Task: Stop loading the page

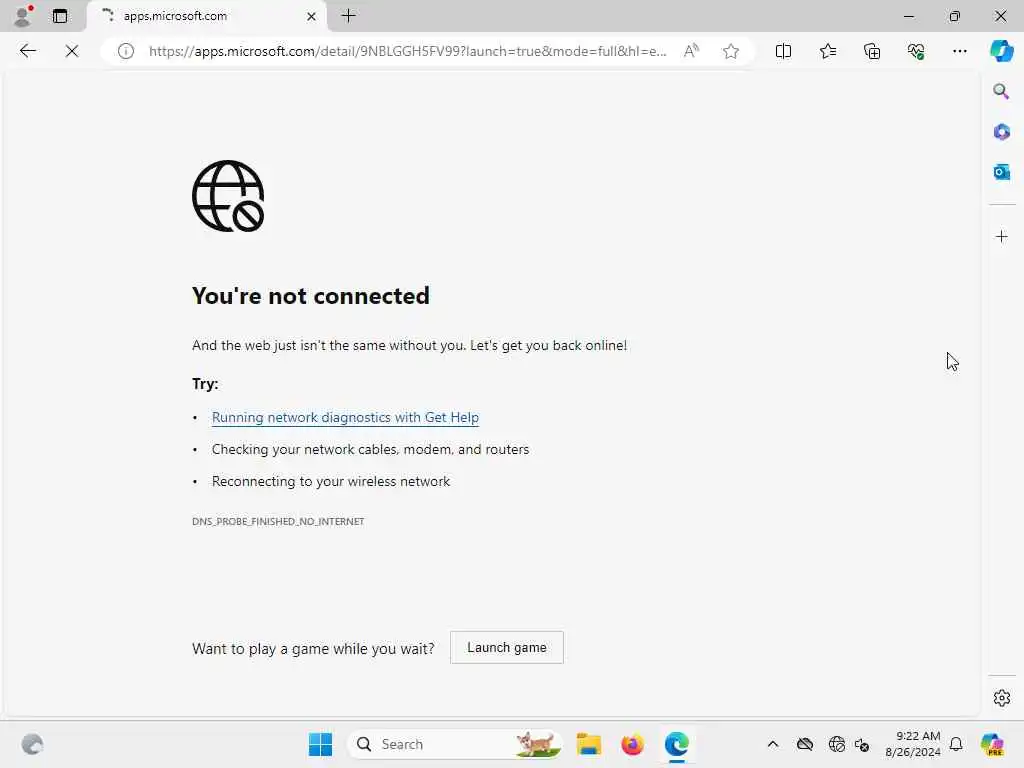Action: tap(72, 51)
